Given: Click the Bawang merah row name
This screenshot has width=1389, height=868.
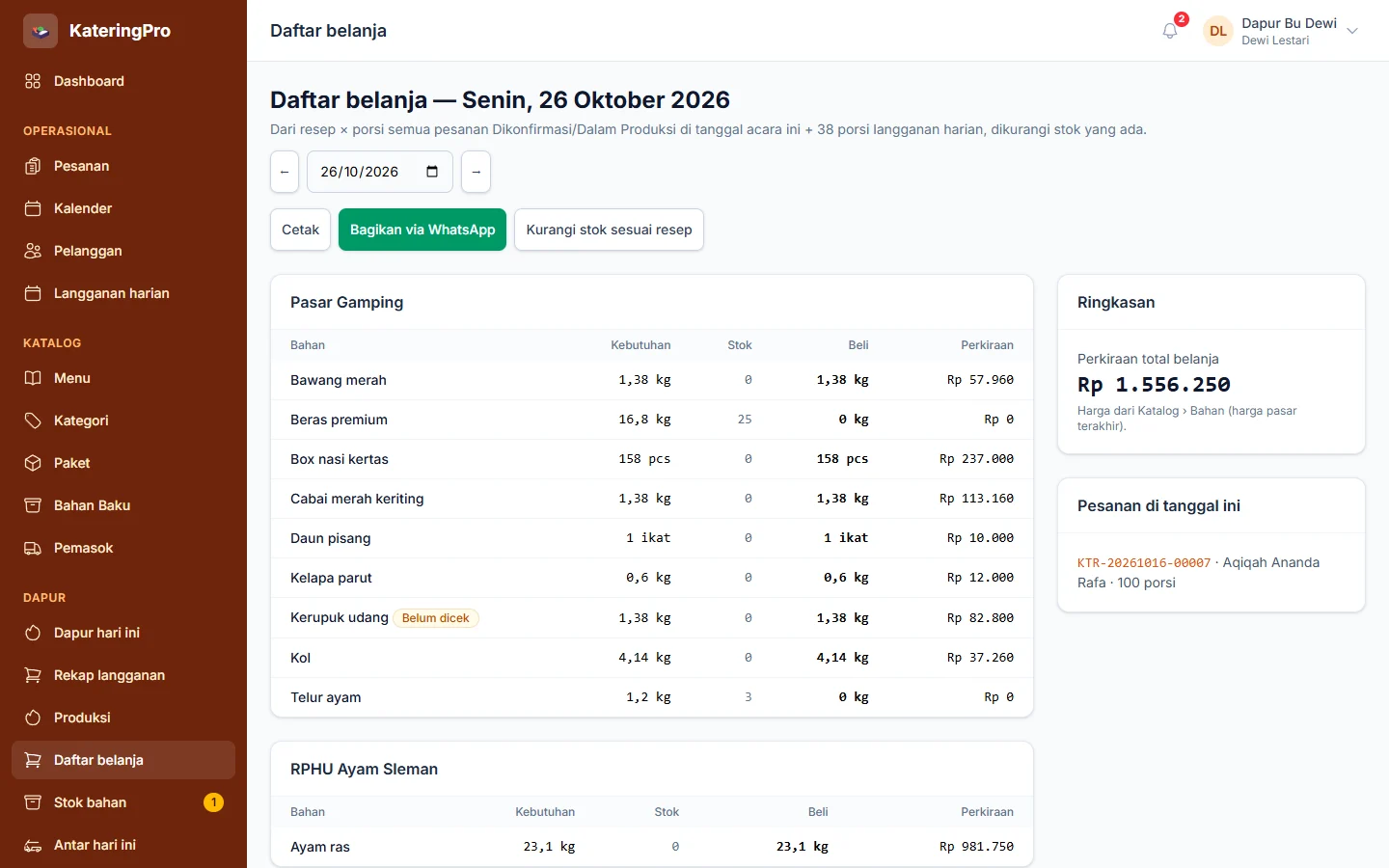Looking at the screenshot, I should tap(339, 380).
